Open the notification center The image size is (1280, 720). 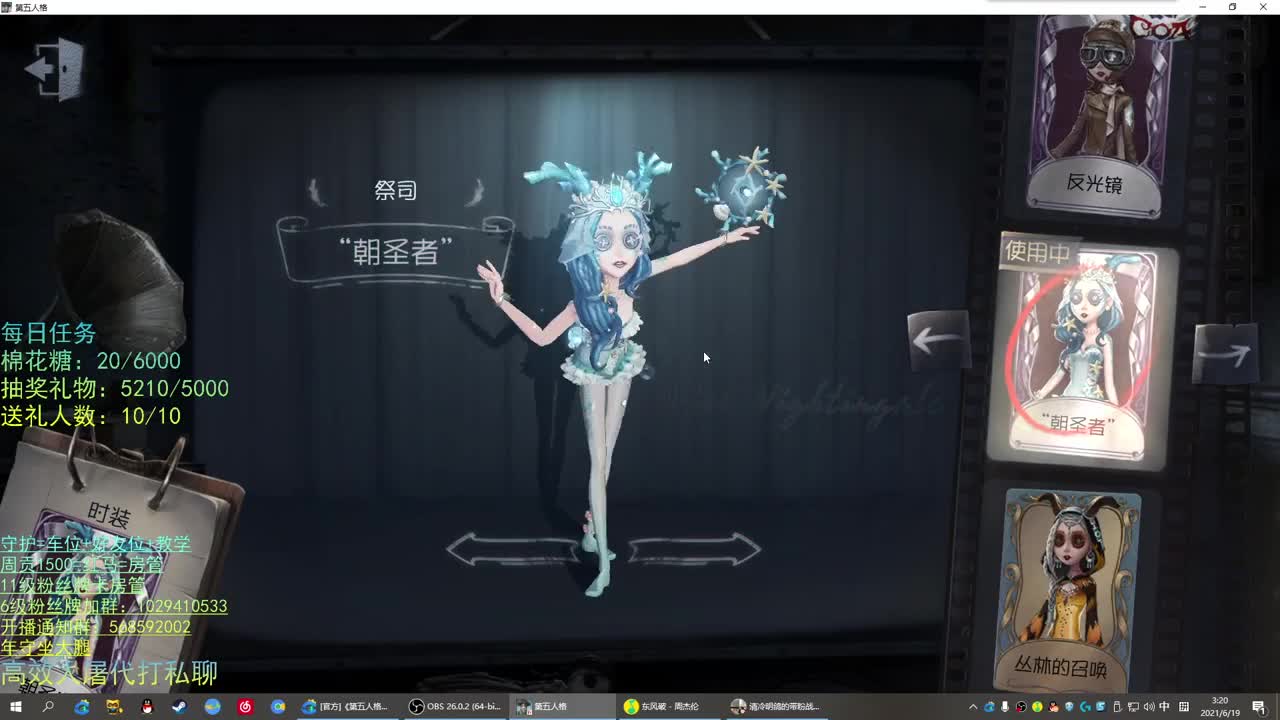click(x=1259, y=707)
